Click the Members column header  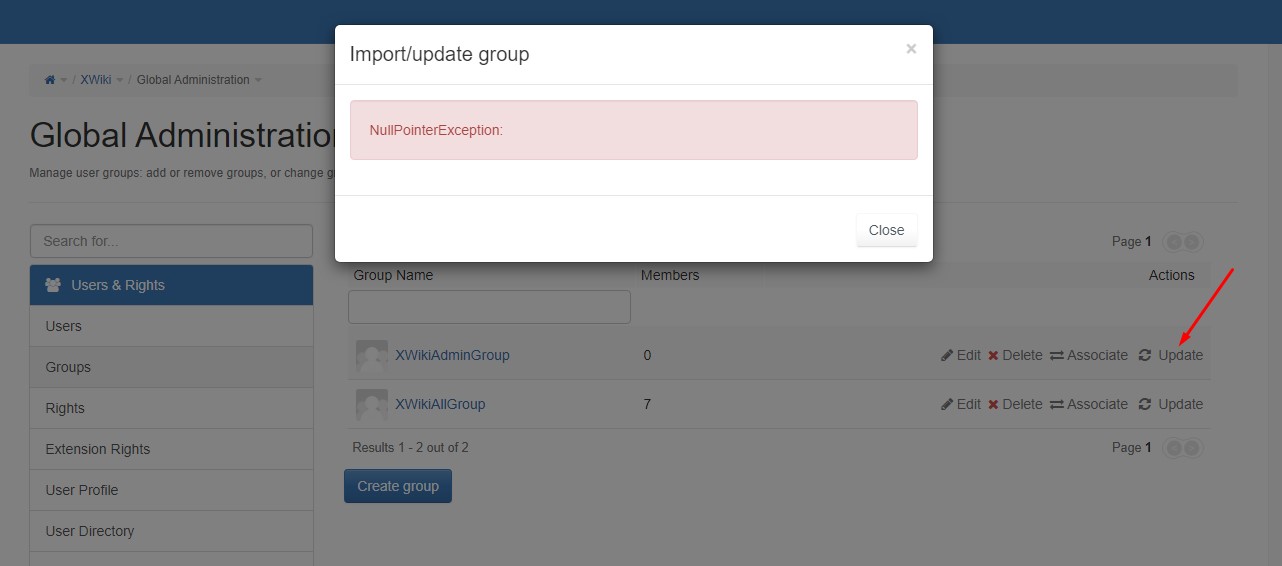(670, 275)
